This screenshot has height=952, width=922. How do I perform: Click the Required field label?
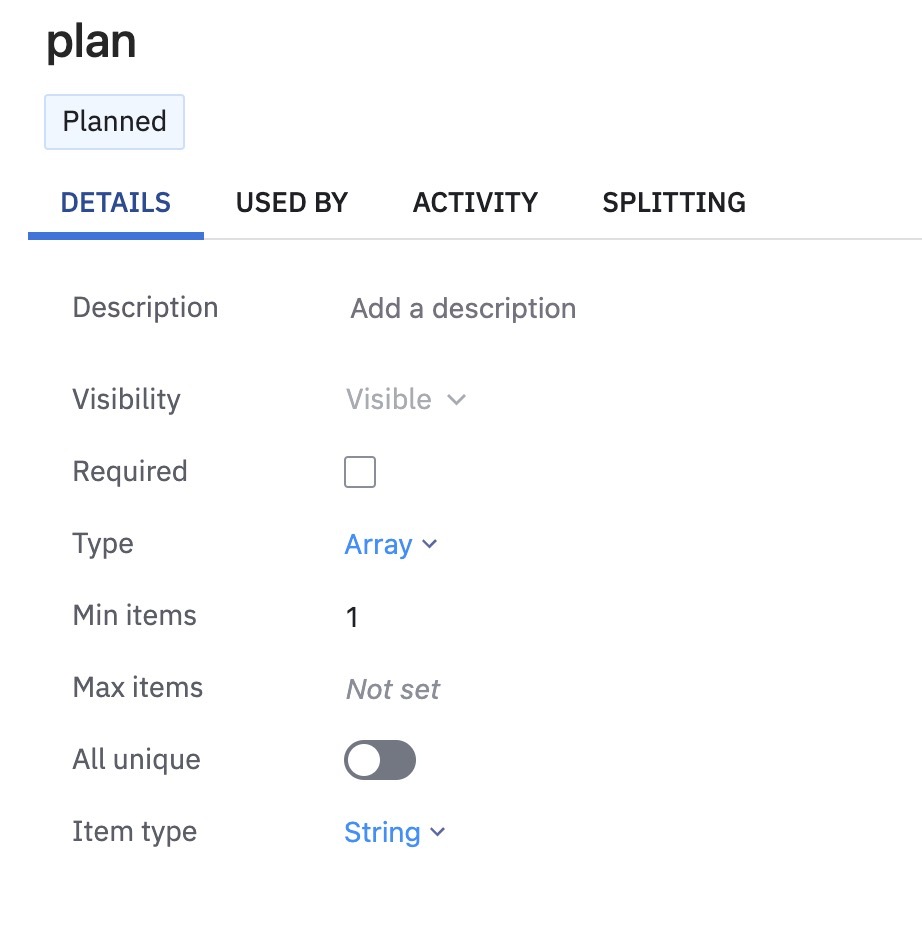[x=130, y=472]
